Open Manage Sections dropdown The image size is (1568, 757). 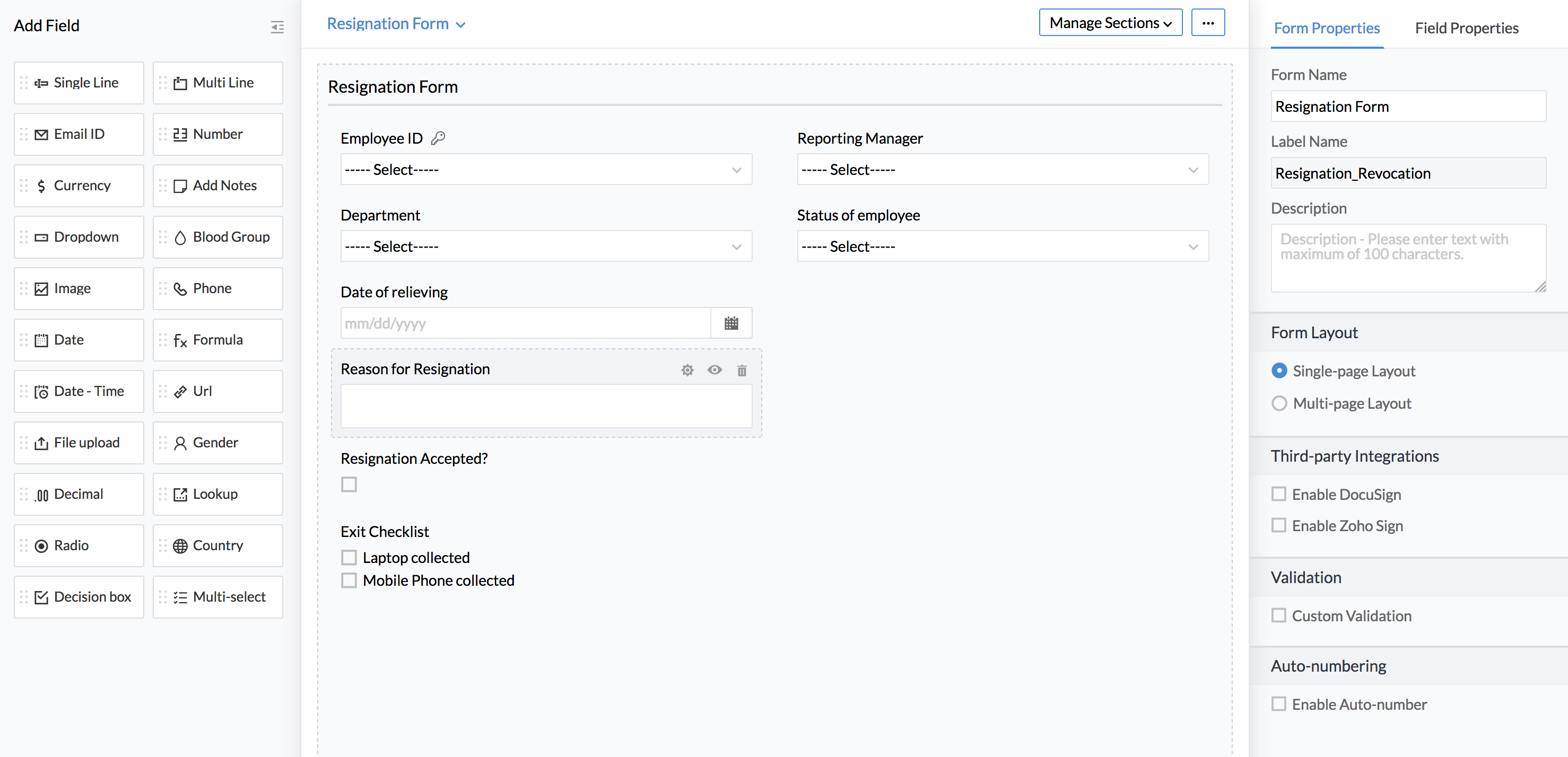point(1110,23)
